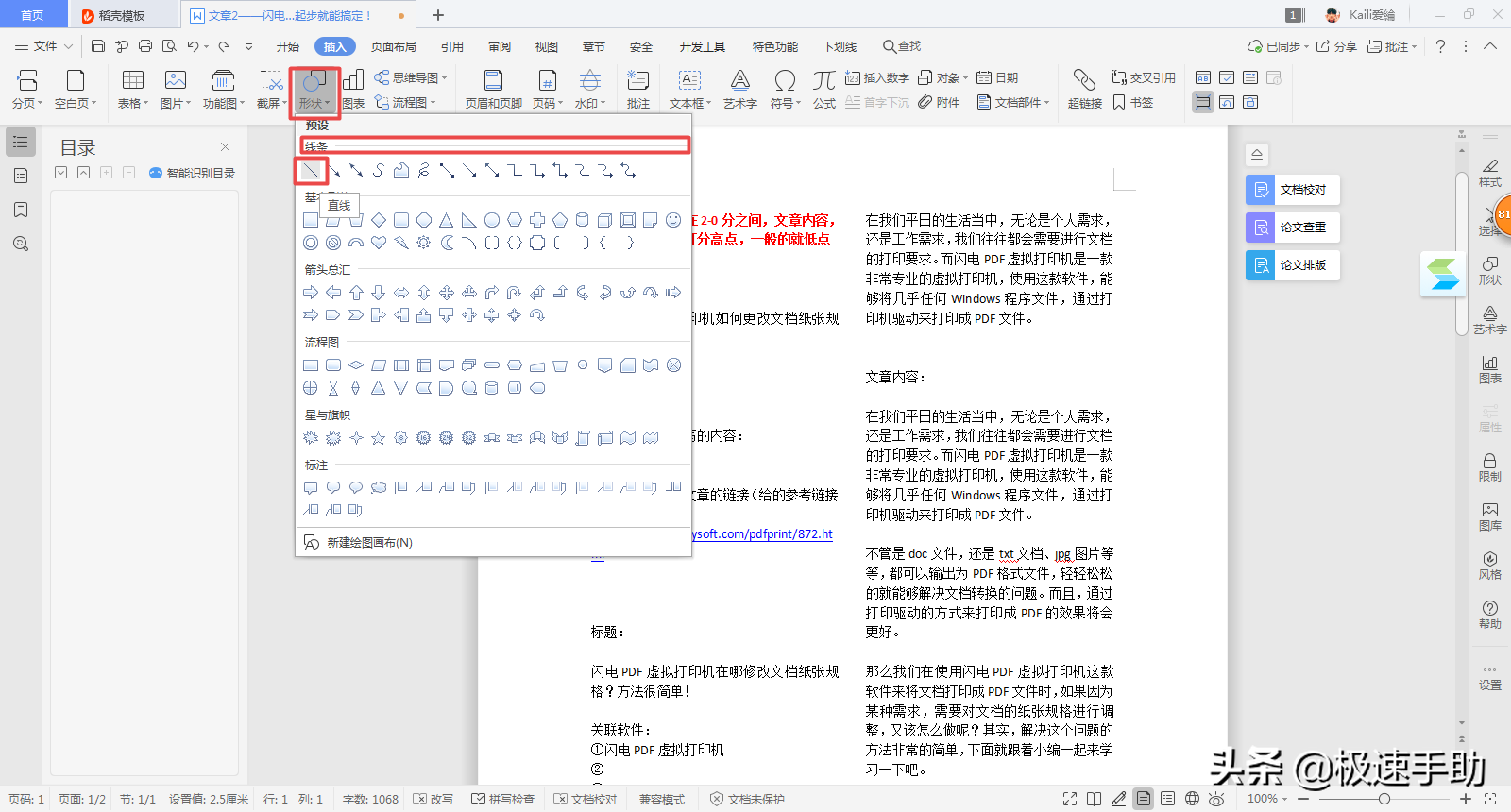1511x812 pixels.
Task: Open the 页面布局 ribbon tab
Action: click(394, 46)
